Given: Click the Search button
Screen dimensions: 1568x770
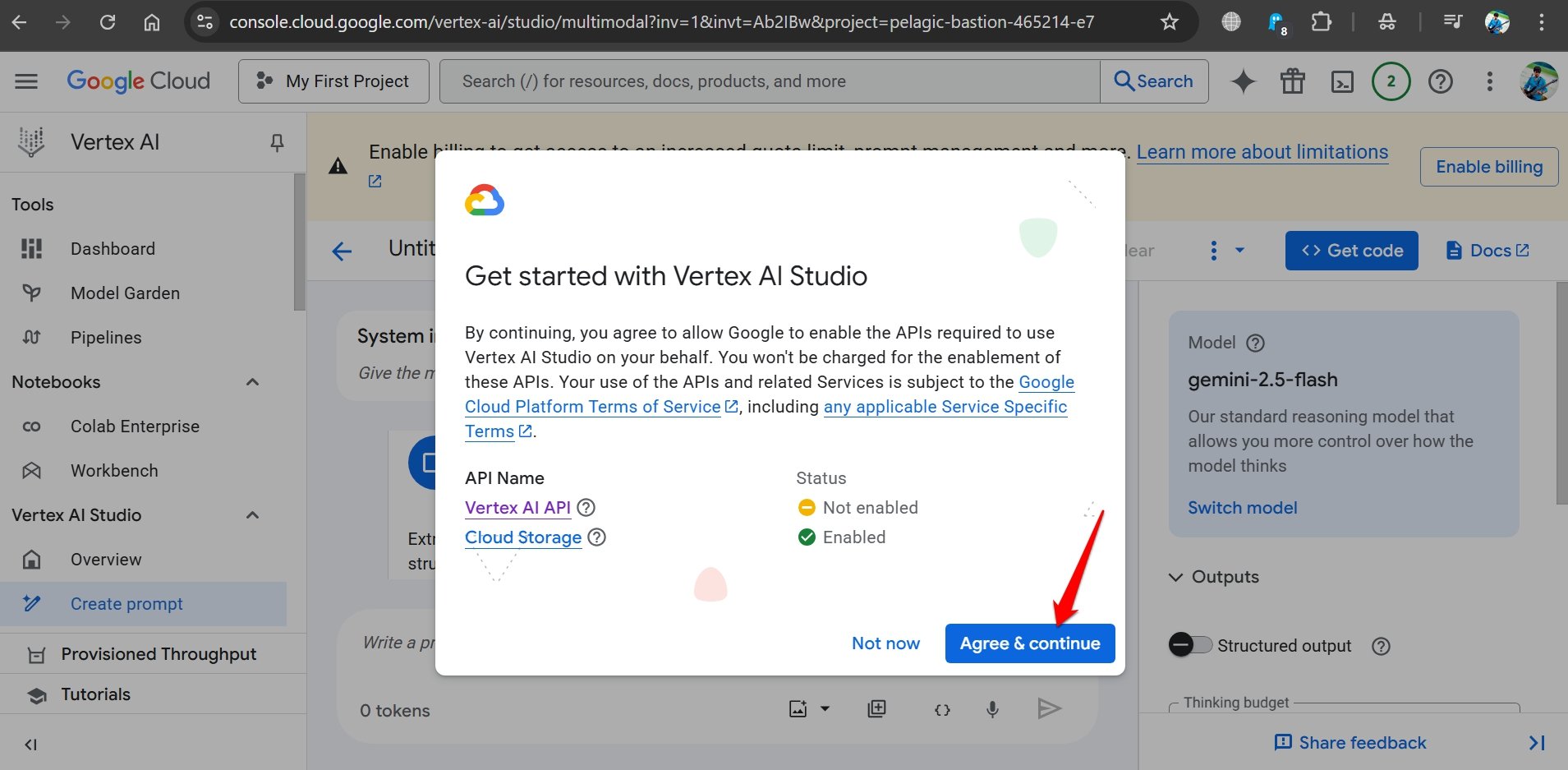Looking at the screenshot, I should 1154,81.
